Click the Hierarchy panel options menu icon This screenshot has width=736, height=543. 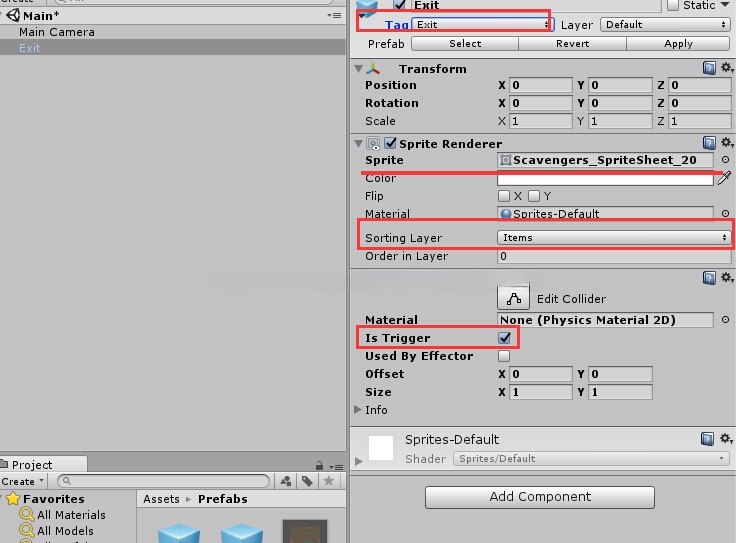tap(334, 15)
